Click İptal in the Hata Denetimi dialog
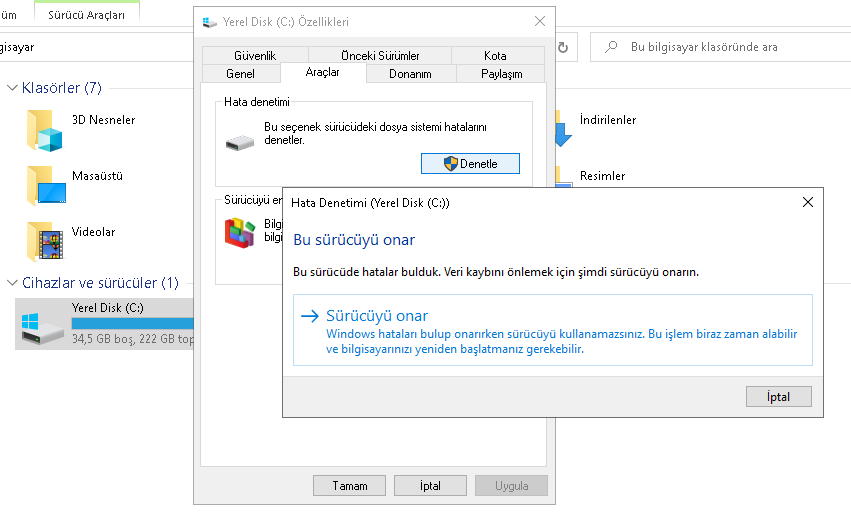The width and height of the screenshot is (851, 518). coord(778,396)
